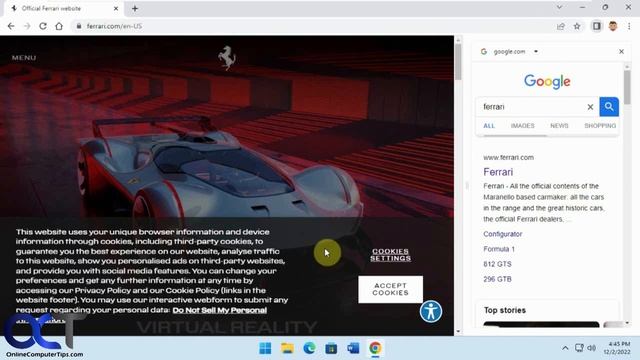Click the side panel resize handle
Screen dimensions: 640x360
coord(467,186)
